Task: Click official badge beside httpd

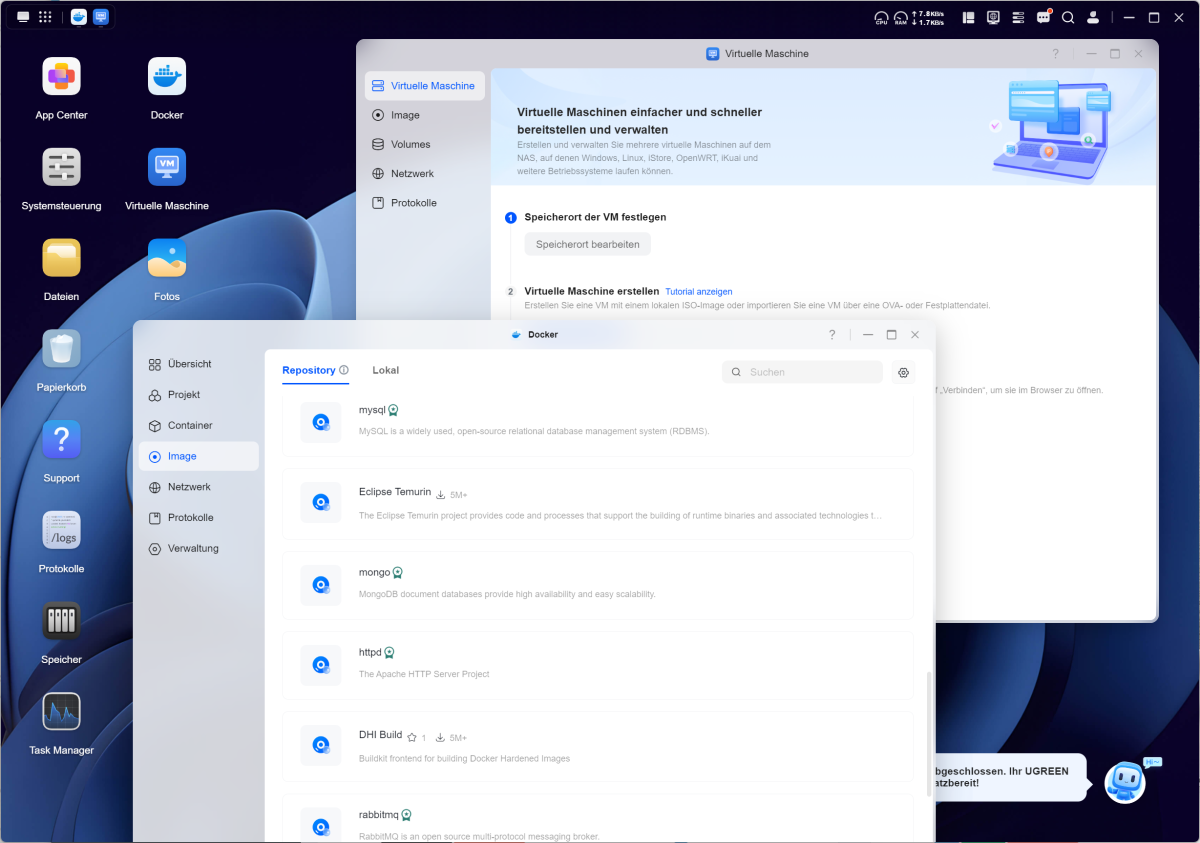Action: pyautogui.click(x=389, y=653)
